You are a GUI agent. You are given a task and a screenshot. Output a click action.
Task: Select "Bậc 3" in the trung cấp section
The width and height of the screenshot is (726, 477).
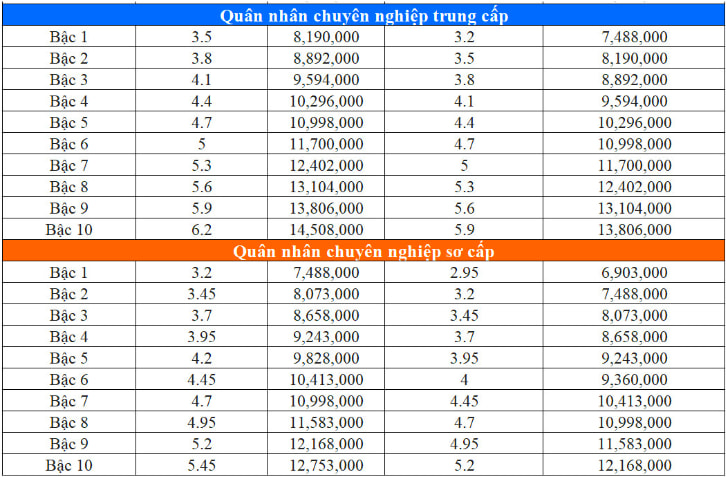pos(69,80)
